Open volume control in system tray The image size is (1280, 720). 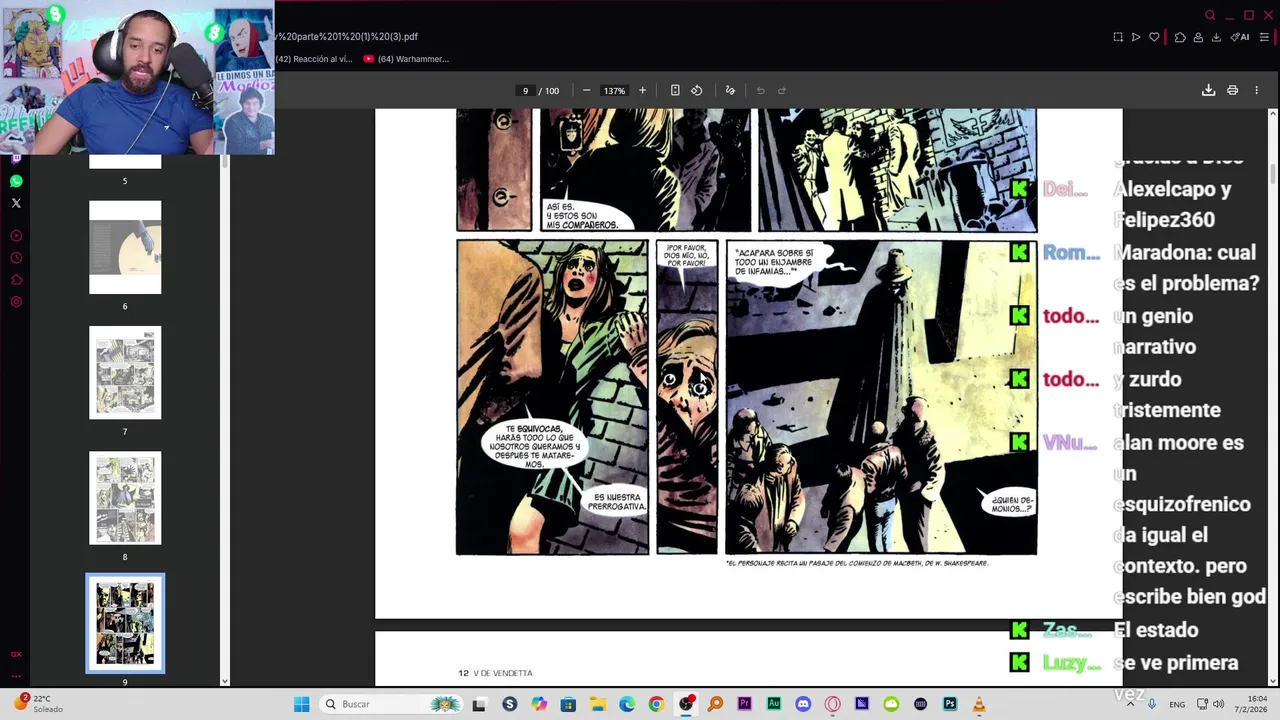[1218, 704]
